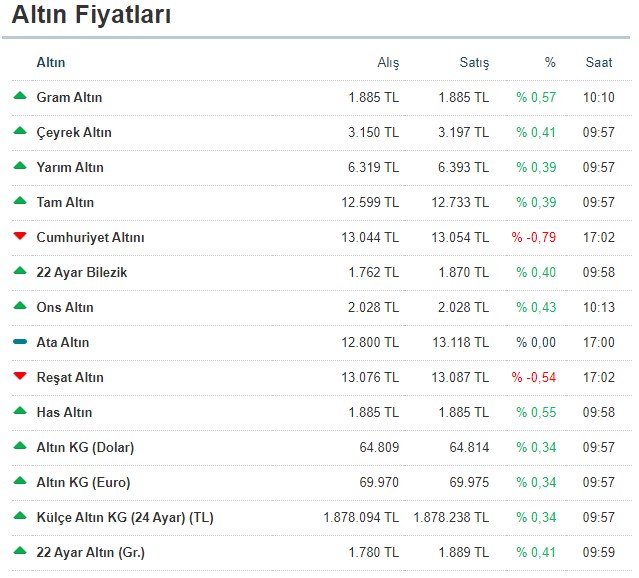Click the Saat column header
The image size is (639, 578).
[599, 62]
